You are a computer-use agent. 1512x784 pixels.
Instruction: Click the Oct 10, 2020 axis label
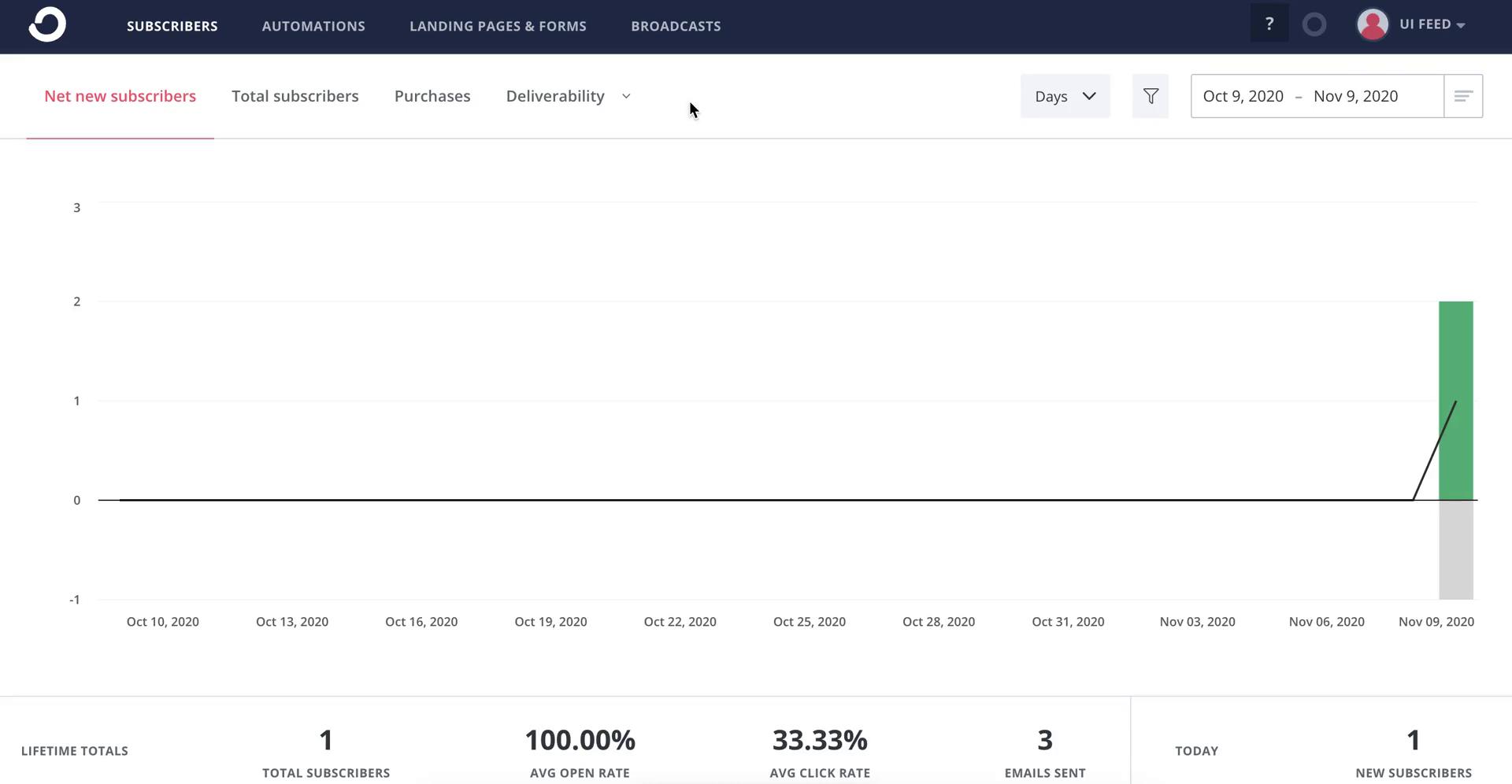click(x=163, y=622)
